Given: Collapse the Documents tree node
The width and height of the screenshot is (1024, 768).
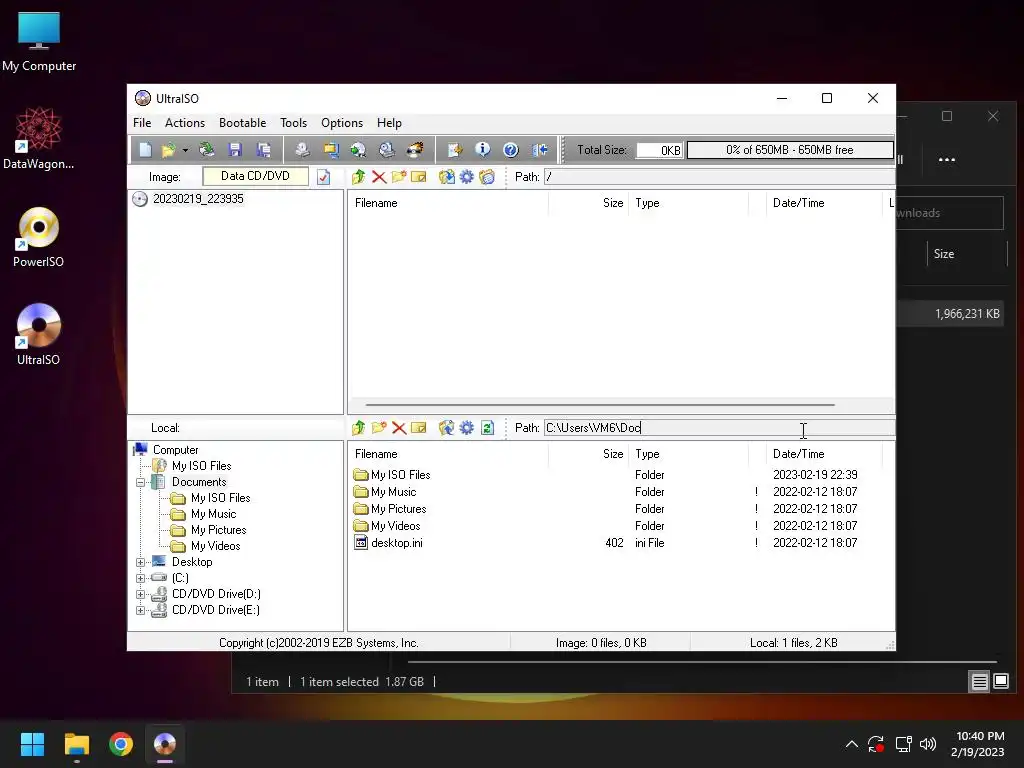Looking at the screenshot, I should point(140,483).
